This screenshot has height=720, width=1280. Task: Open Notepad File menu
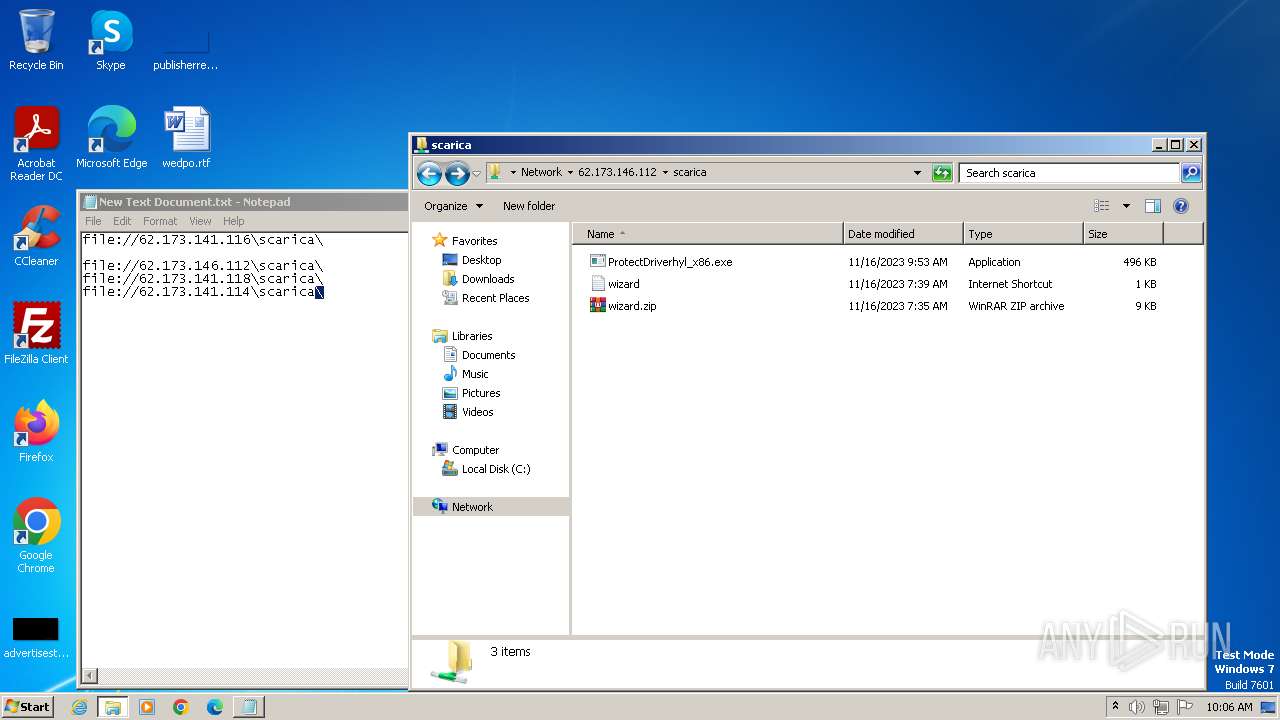point(93,221)
